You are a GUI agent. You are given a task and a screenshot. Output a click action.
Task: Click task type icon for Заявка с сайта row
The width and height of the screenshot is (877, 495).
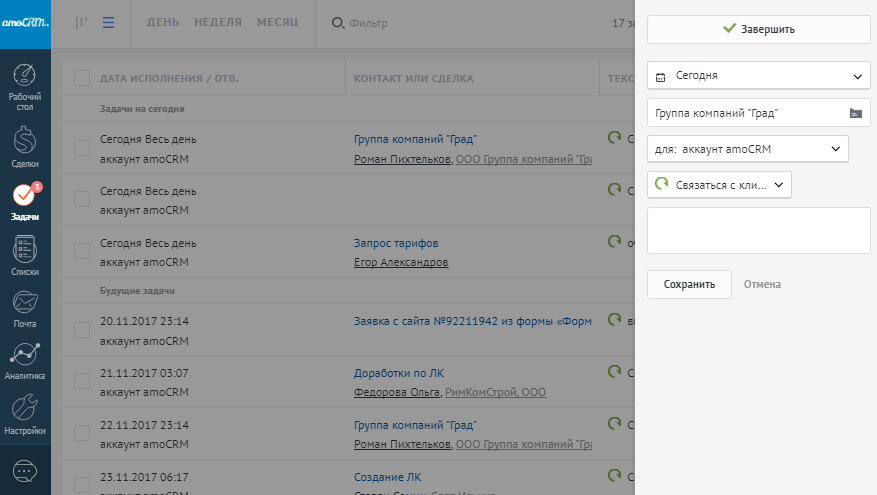tap(614, 319)
